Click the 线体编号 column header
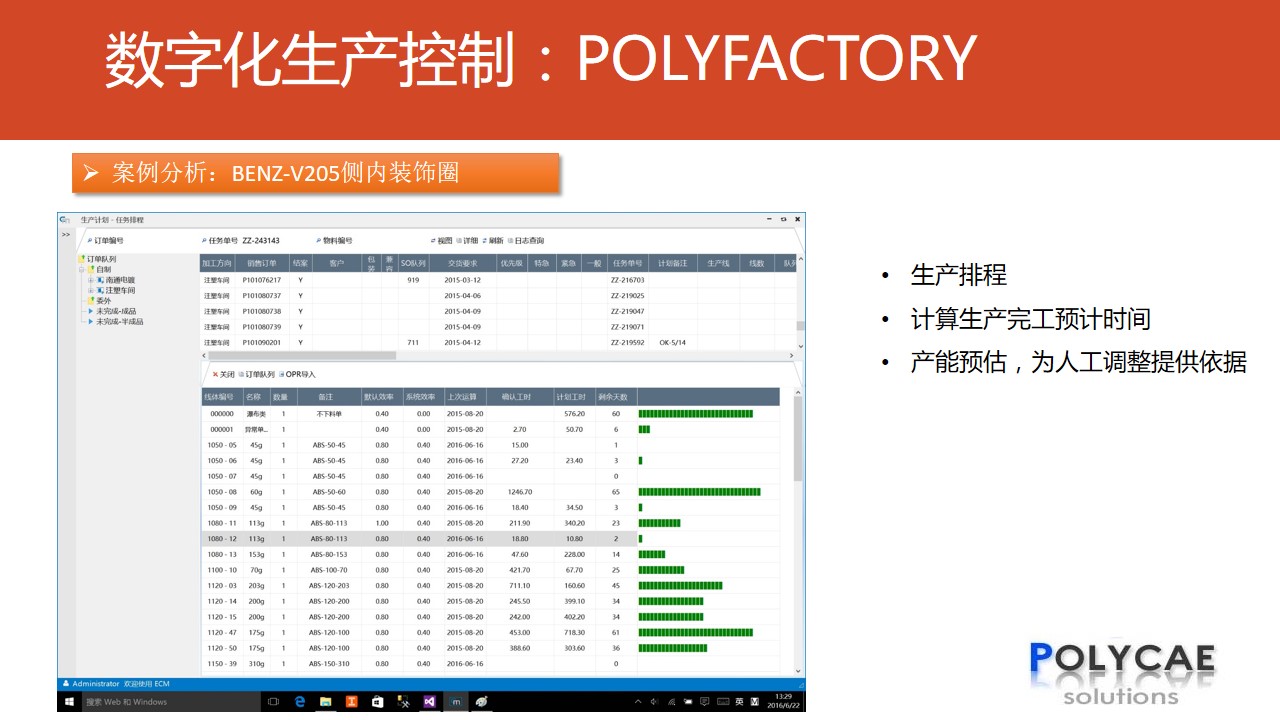Image resolution: width=1280 pixels, height=720 pixels. [x=221, y=397]
